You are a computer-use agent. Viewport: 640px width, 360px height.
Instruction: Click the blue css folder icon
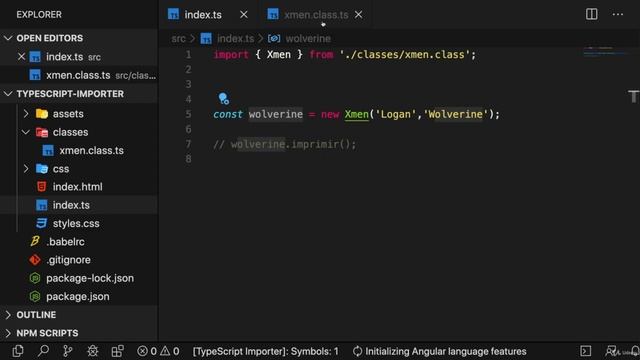click(42, 168)
